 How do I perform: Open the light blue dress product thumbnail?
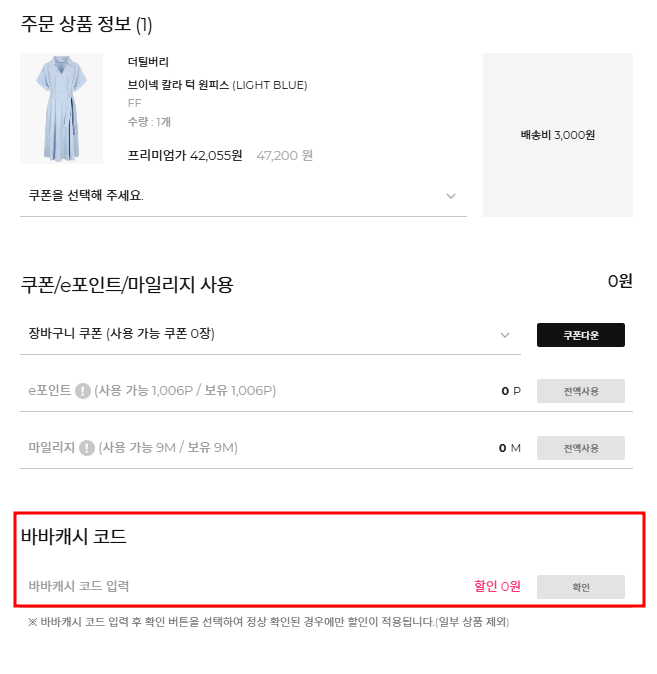pyautogui.click(x=61, y=108)
